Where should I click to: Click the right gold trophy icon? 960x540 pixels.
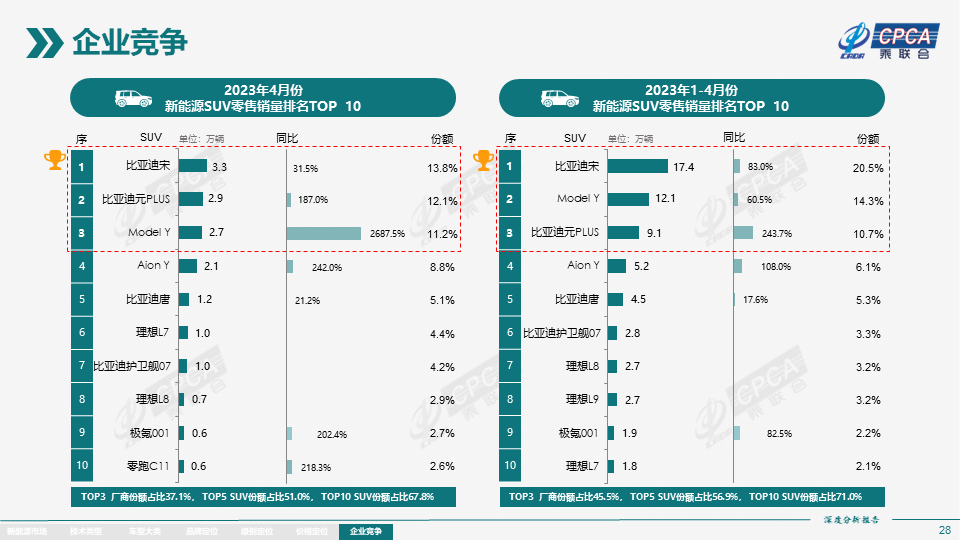click(x=483, y=159)
